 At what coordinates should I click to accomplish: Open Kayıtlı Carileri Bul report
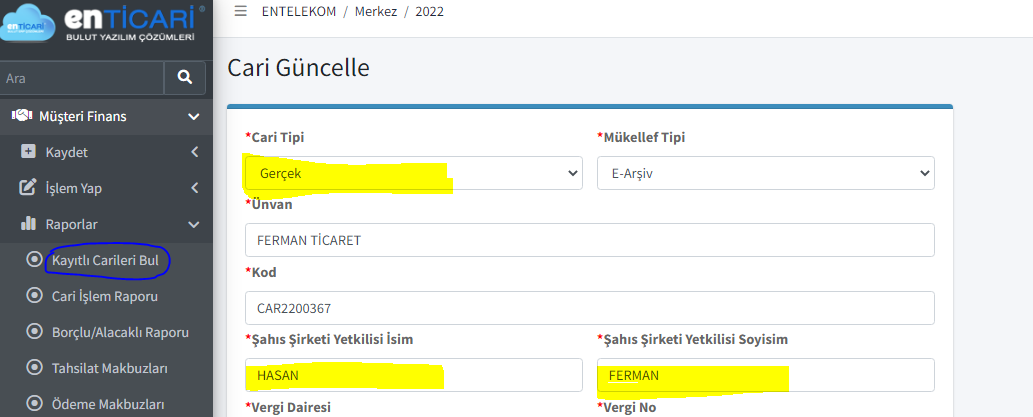(105, 261)
